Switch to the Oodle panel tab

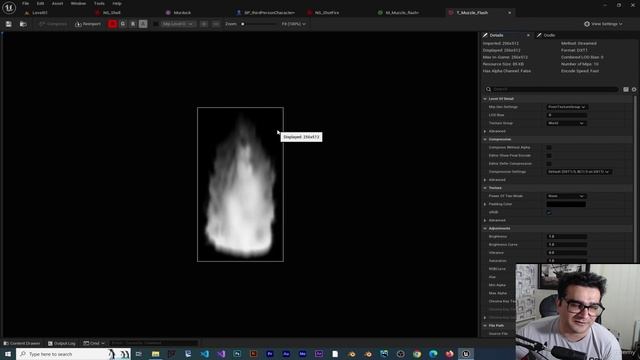(x=546, y=36)
